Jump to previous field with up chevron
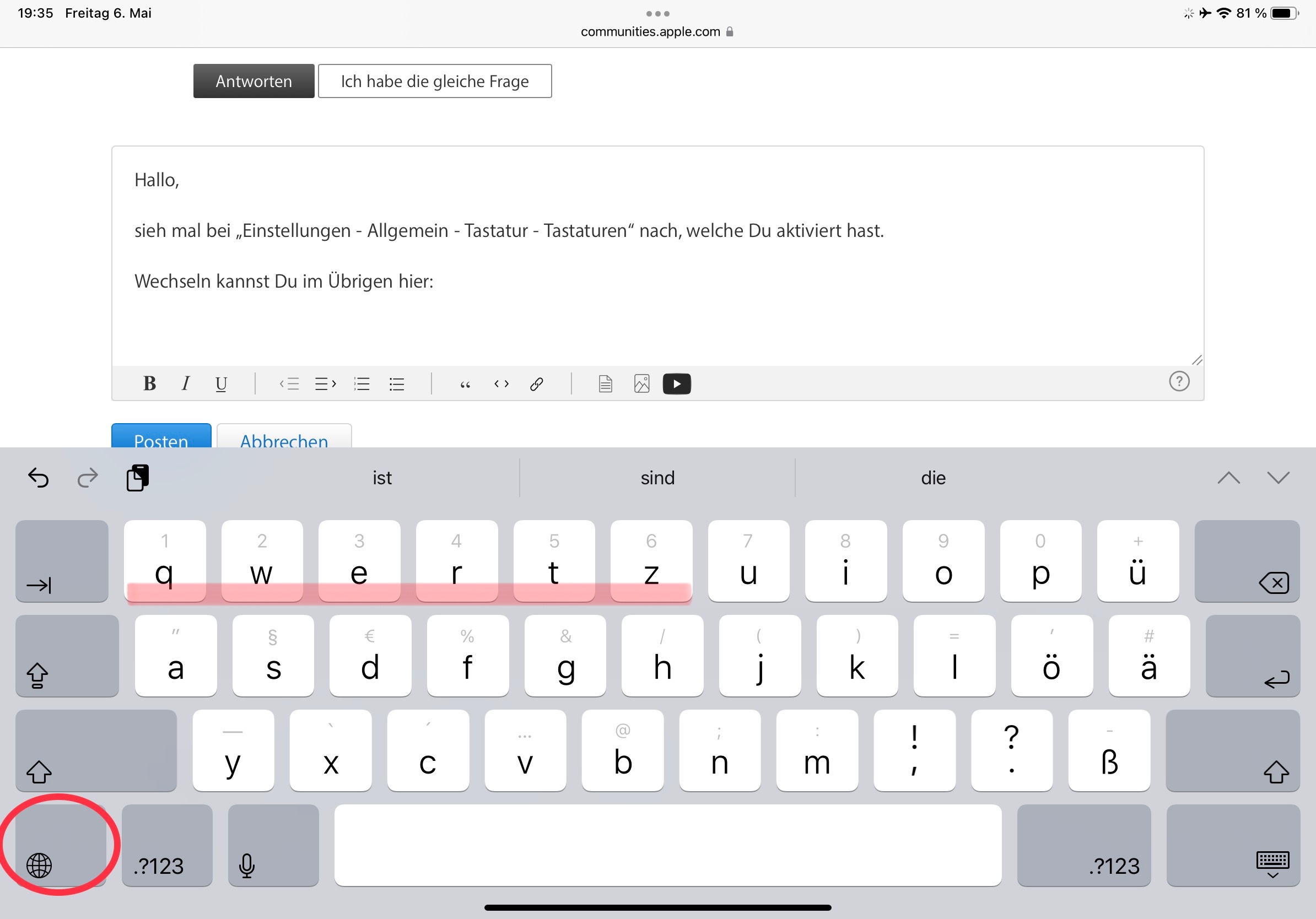Image resolution: width=1316 pixels, height=919 pixels. [1228, 477]
